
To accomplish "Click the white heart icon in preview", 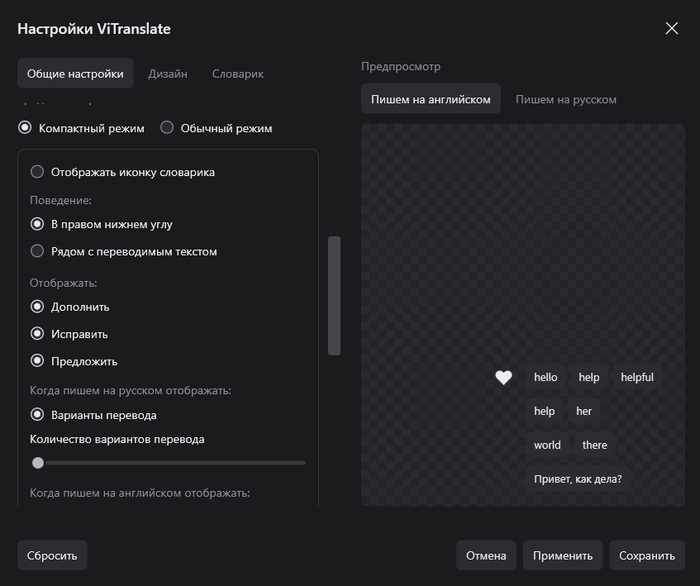I will (503, 378).
